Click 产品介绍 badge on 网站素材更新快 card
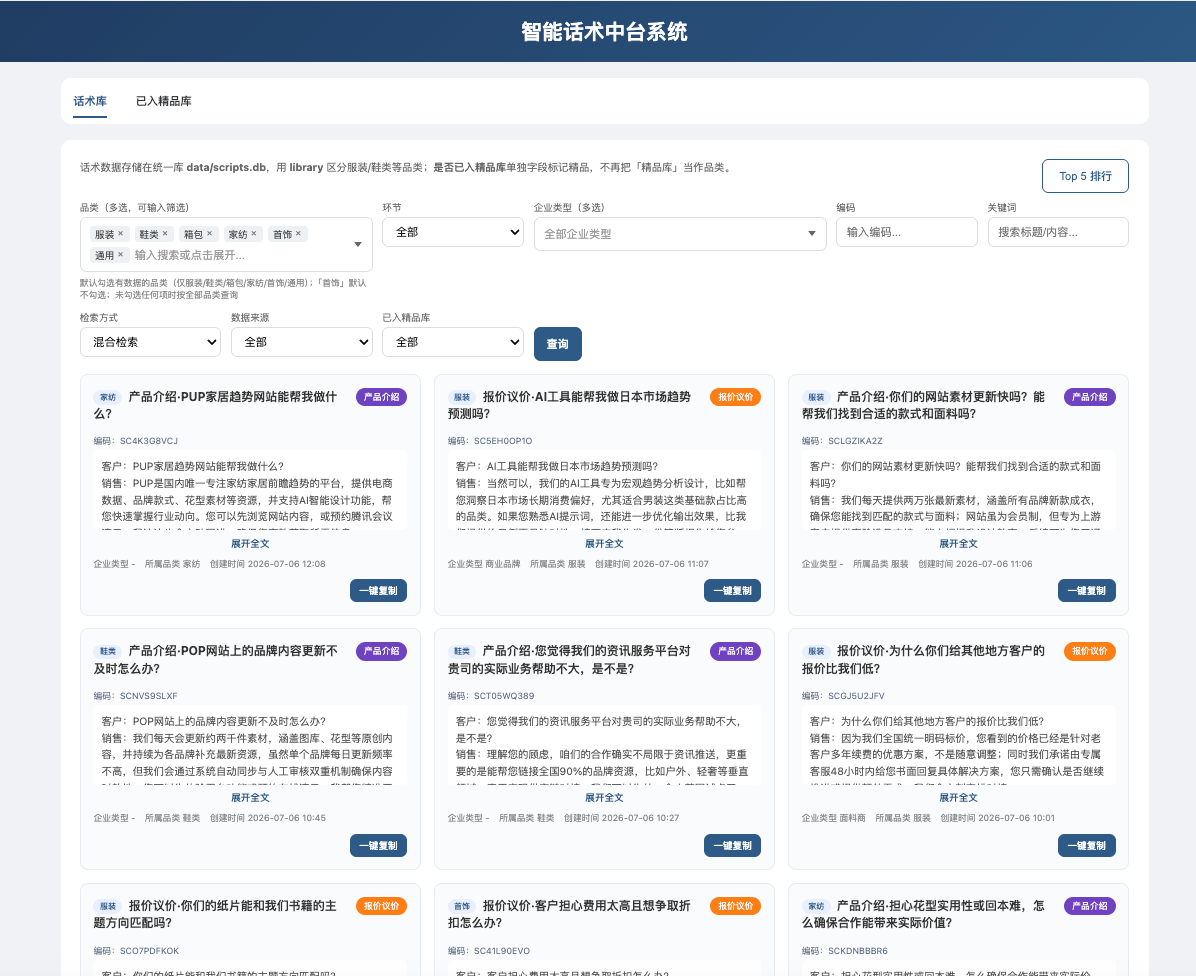The height and width of the screenshot is (976, 1196). (x=1090, y=396)
